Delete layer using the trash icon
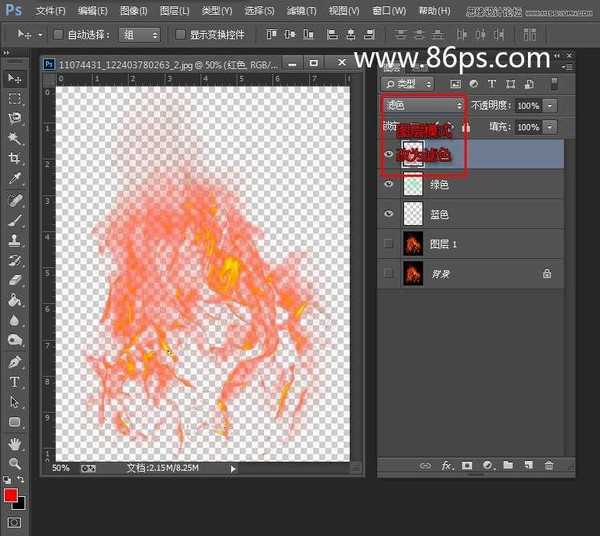This screenshot has height=536, width=600. point(549,466)
